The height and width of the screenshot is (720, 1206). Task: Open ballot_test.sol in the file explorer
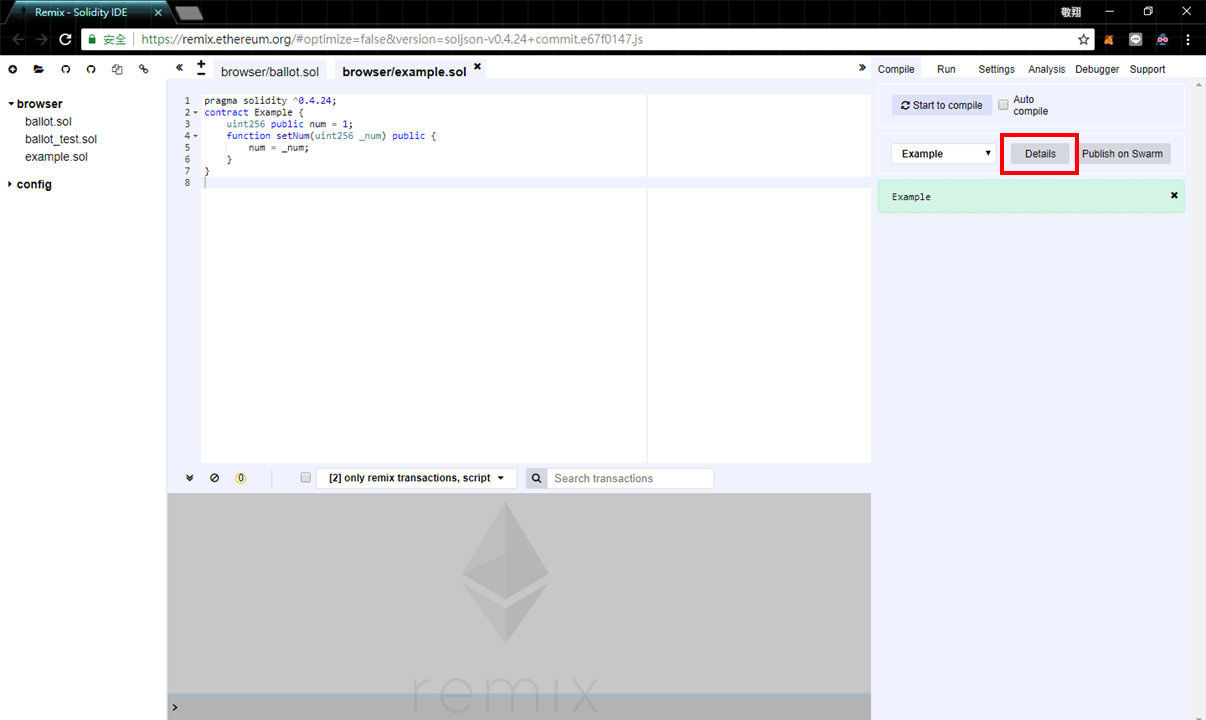click(x=61, y=139)
